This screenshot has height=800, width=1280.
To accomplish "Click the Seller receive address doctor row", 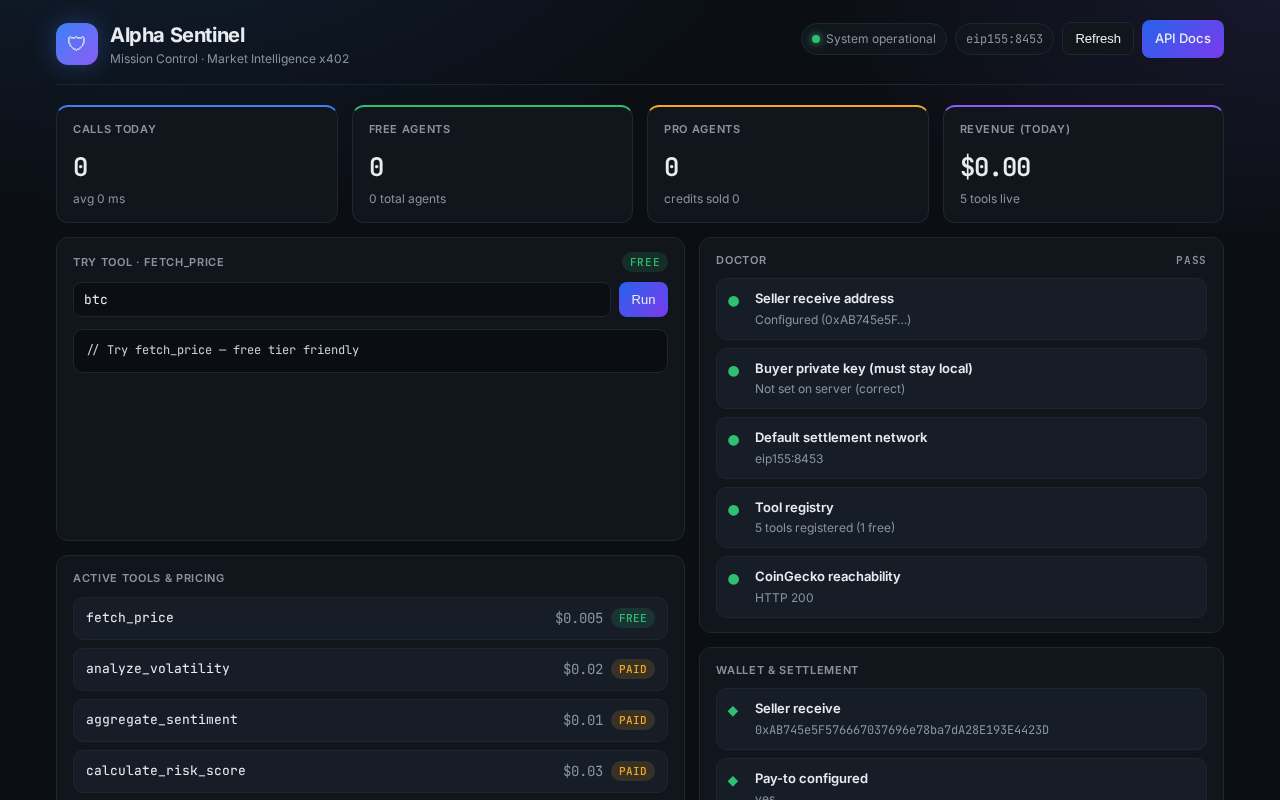I will click(x=961, y=309).
